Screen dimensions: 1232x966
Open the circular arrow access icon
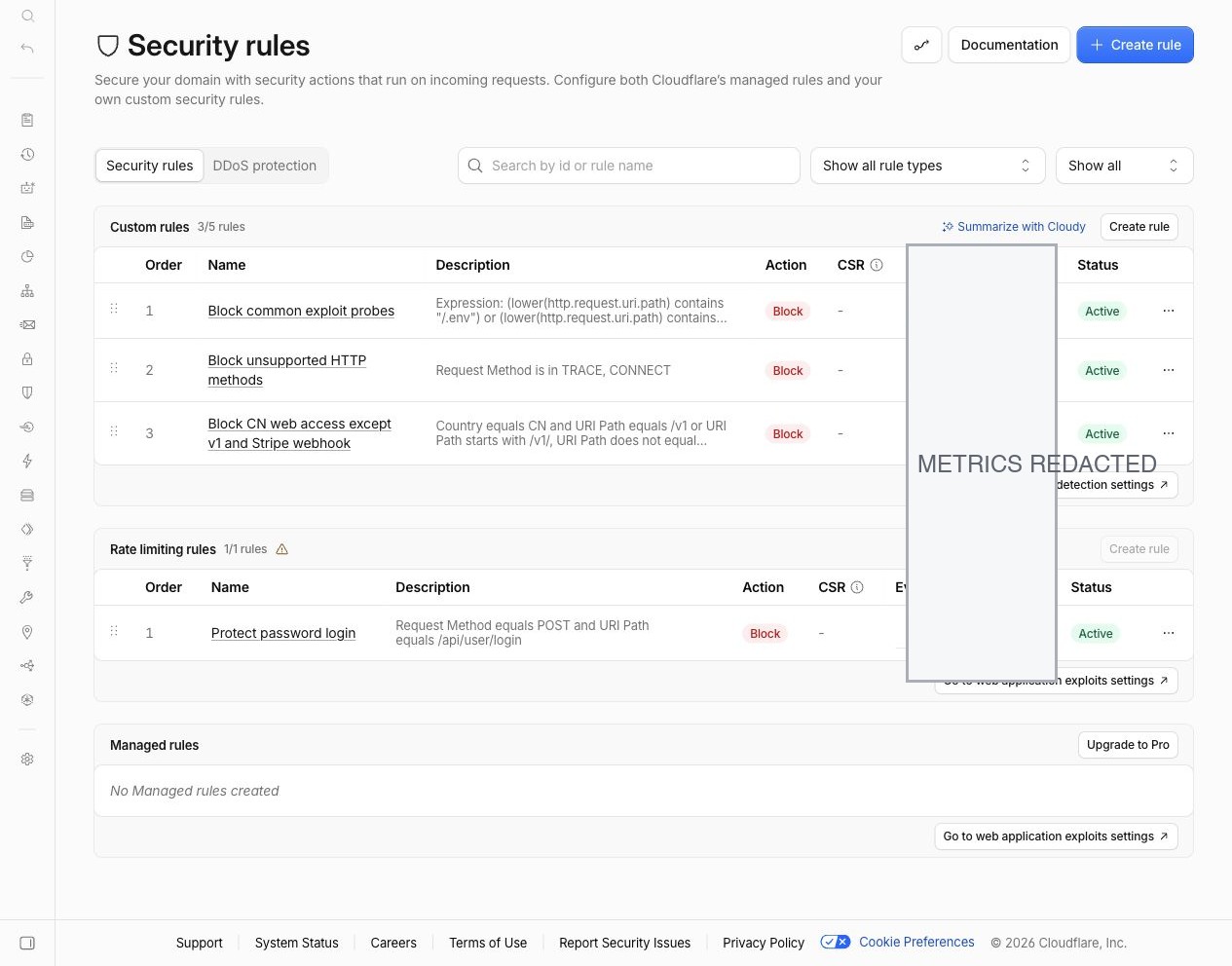27,427
